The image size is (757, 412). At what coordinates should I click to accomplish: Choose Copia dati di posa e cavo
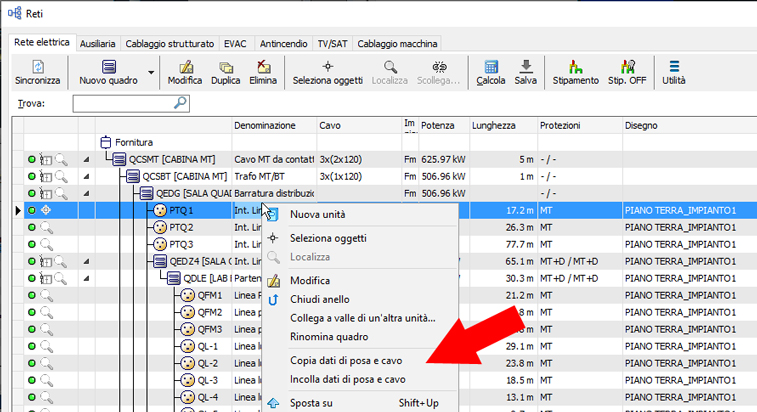[x=360, y=361]
